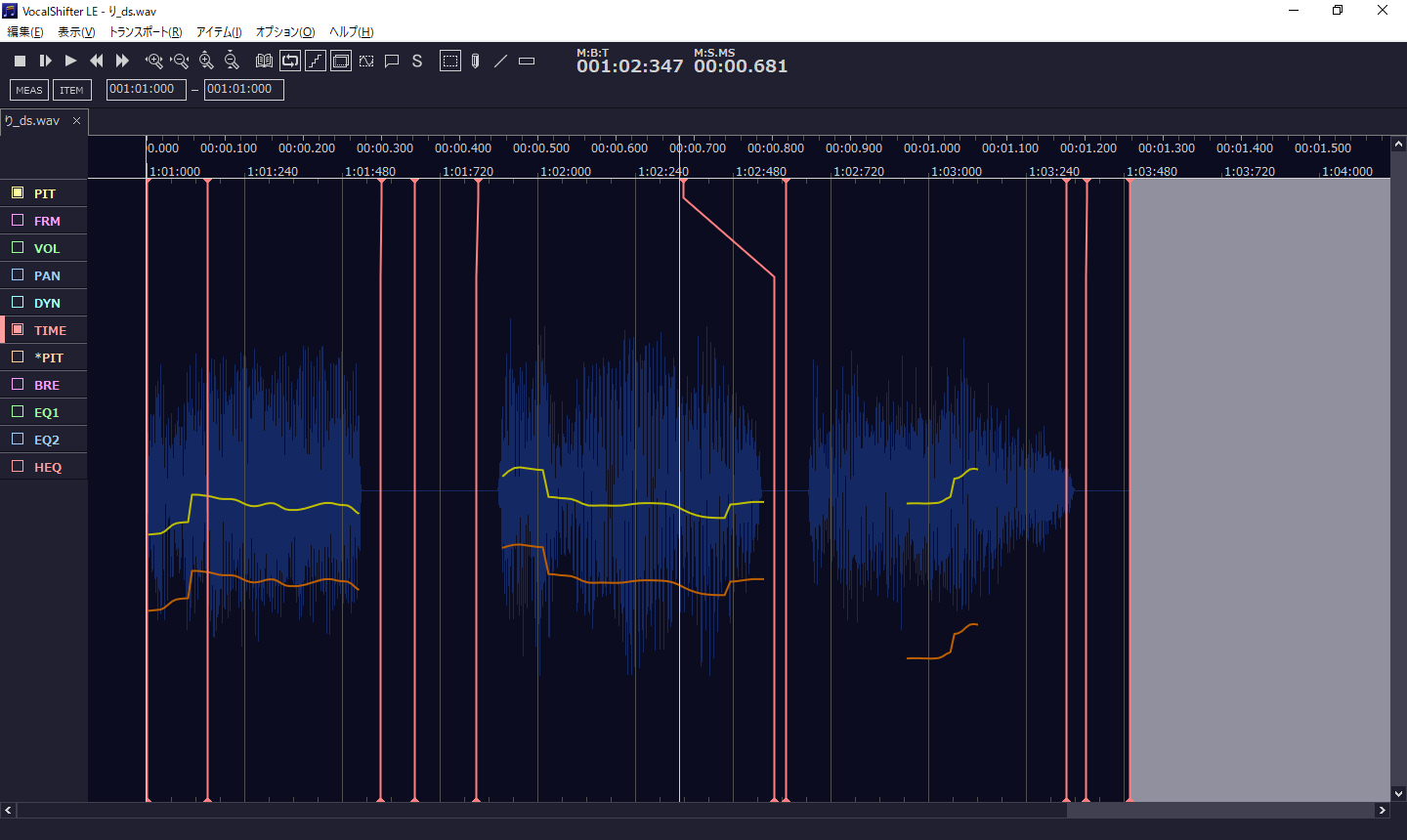Zoom out horizontally
The width and height of the screenshot is (1407, 840).
(179, 61)
